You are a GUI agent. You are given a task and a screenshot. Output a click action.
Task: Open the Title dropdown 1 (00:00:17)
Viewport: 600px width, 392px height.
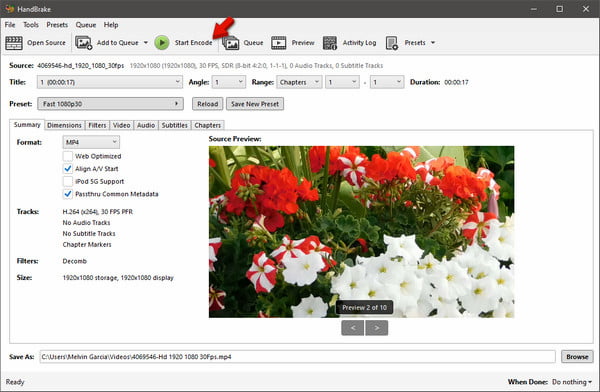click(x=110, y=82)
